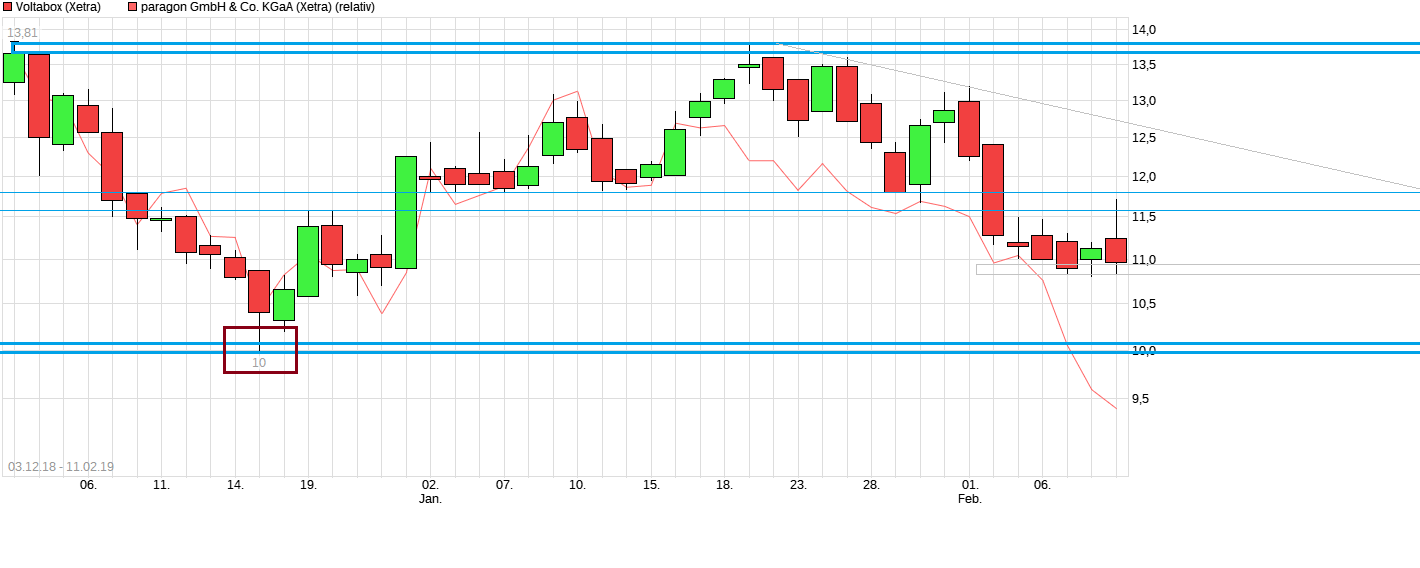Screen dimensions: 1420x568
Task: Click the dark red rectangle marking the low
Action: pos(260,350)
